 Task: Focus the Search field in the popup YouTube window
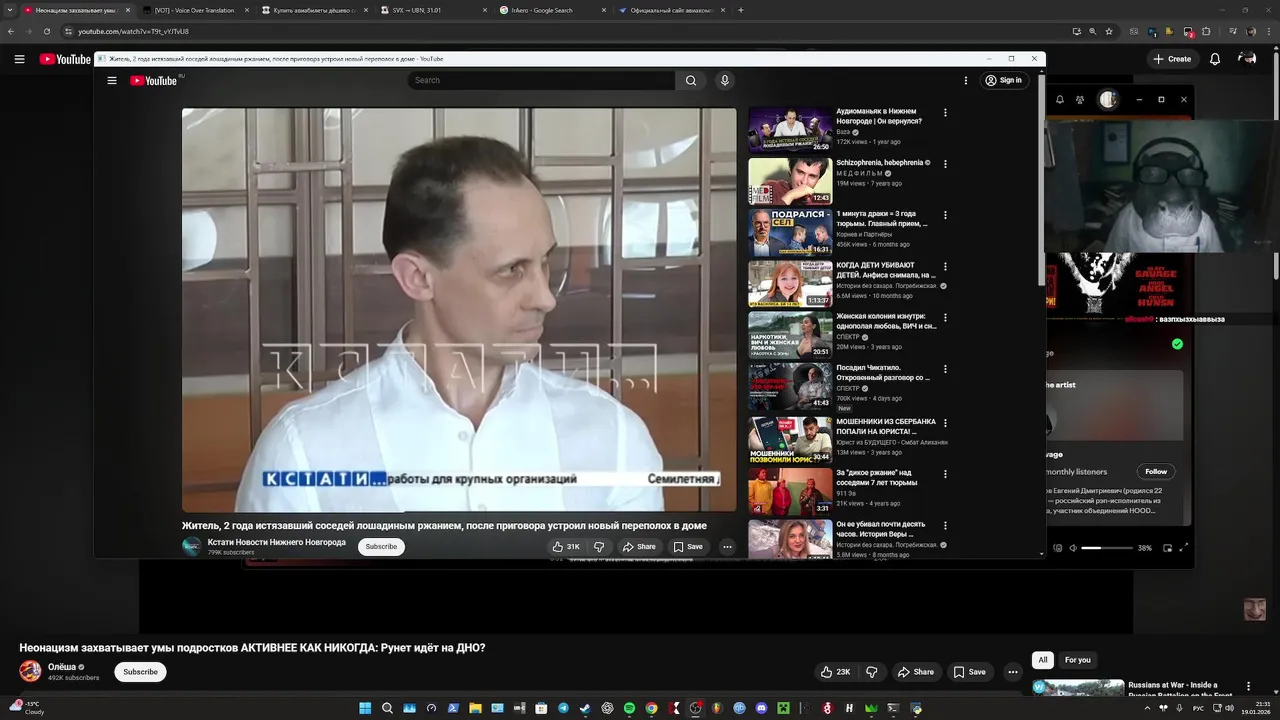pyautogui.click(x=541, y=80)
